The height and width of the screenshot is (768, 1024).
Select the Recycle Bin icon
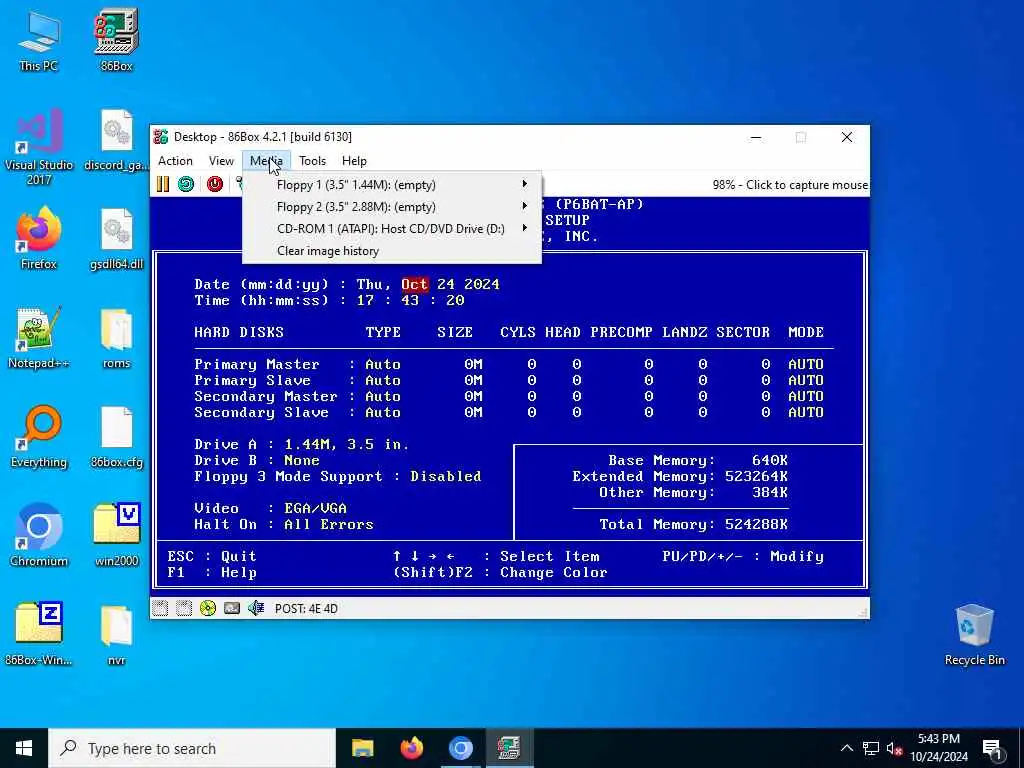point(974,634)
